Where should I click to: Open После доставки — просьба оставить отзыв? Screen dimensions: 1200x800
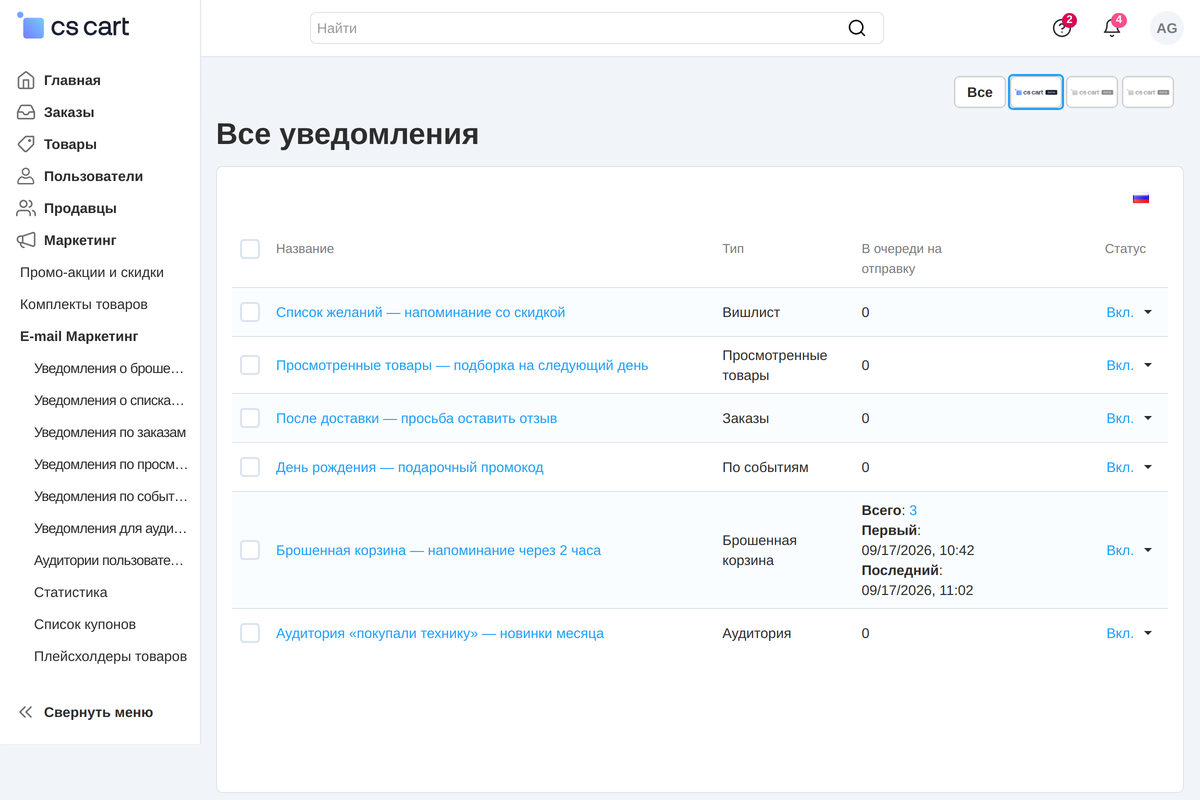point(416,418)
